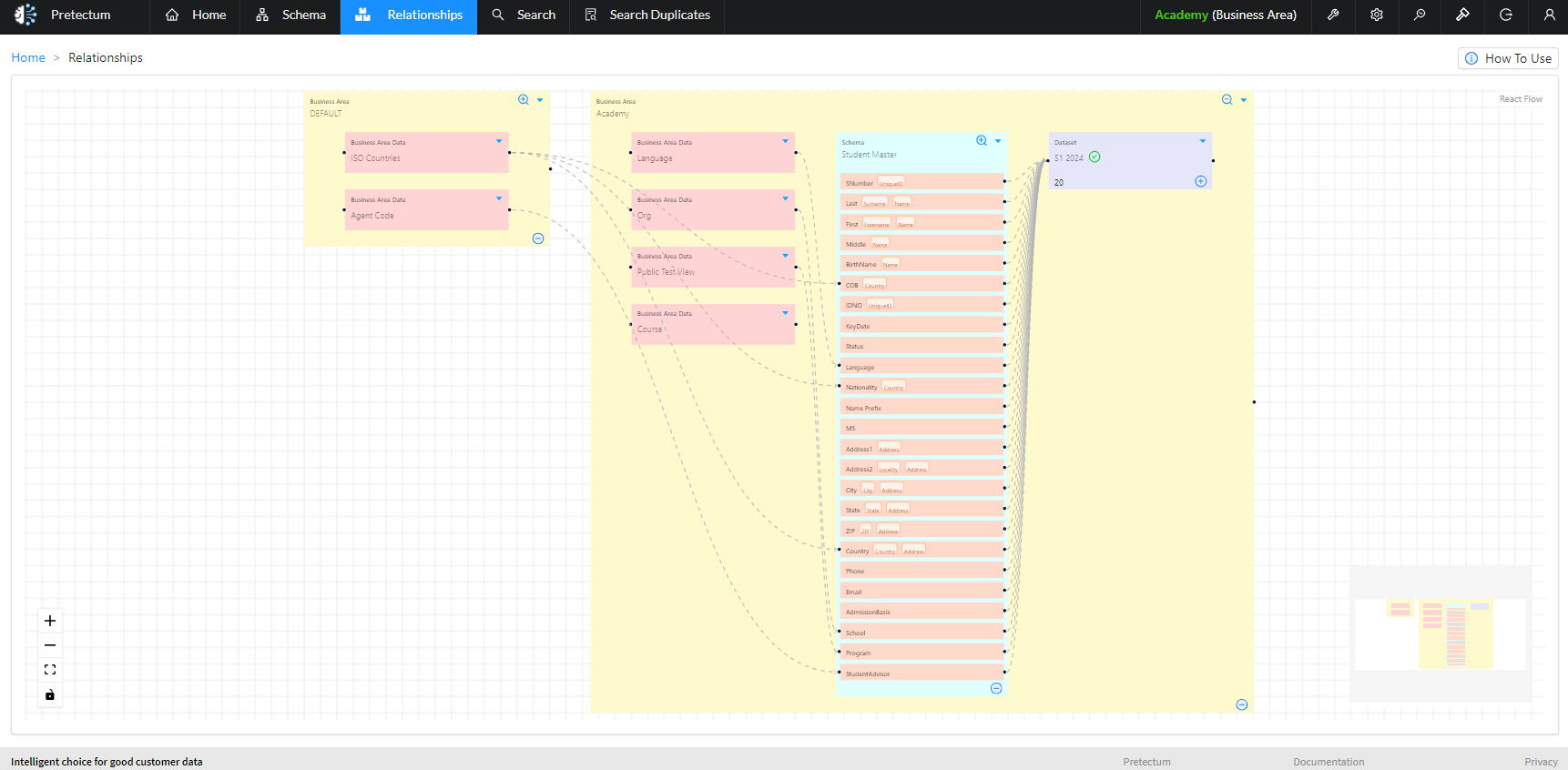
Task: Toggle canvas interactivity lock
Action: 50,694
